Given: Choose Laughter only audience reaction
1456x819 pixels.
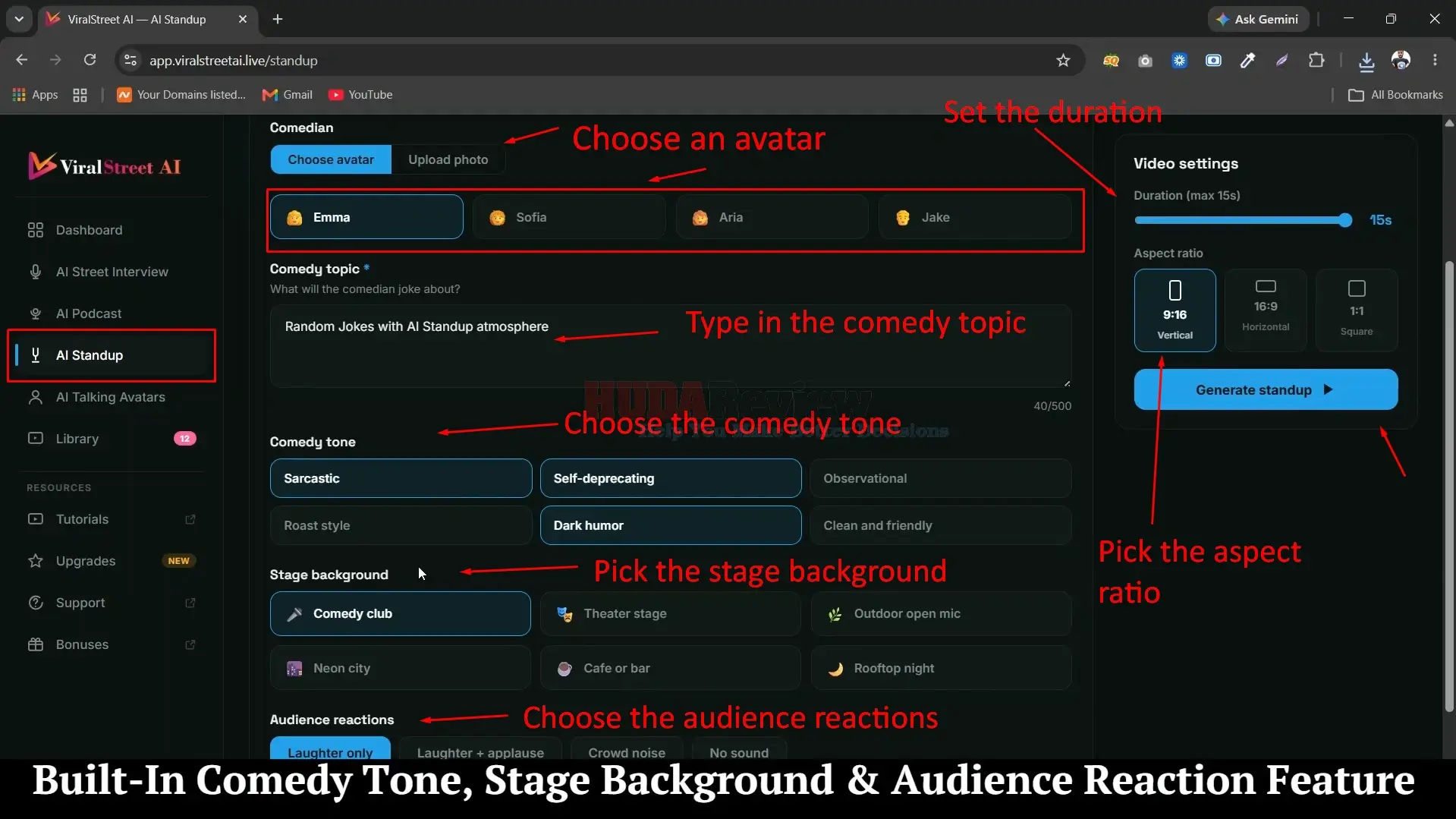Looking at the screenshot, I should (330, 748).
